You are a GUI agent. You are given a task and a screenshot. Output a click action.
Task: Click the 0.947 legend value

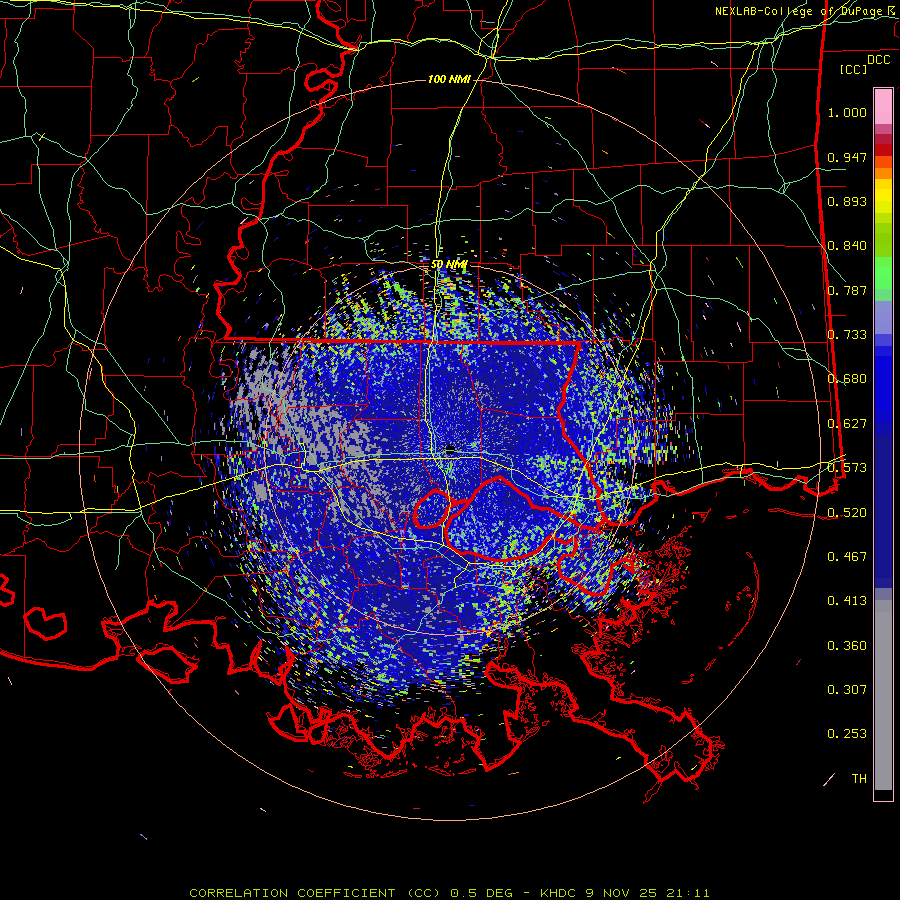[847, 157]
